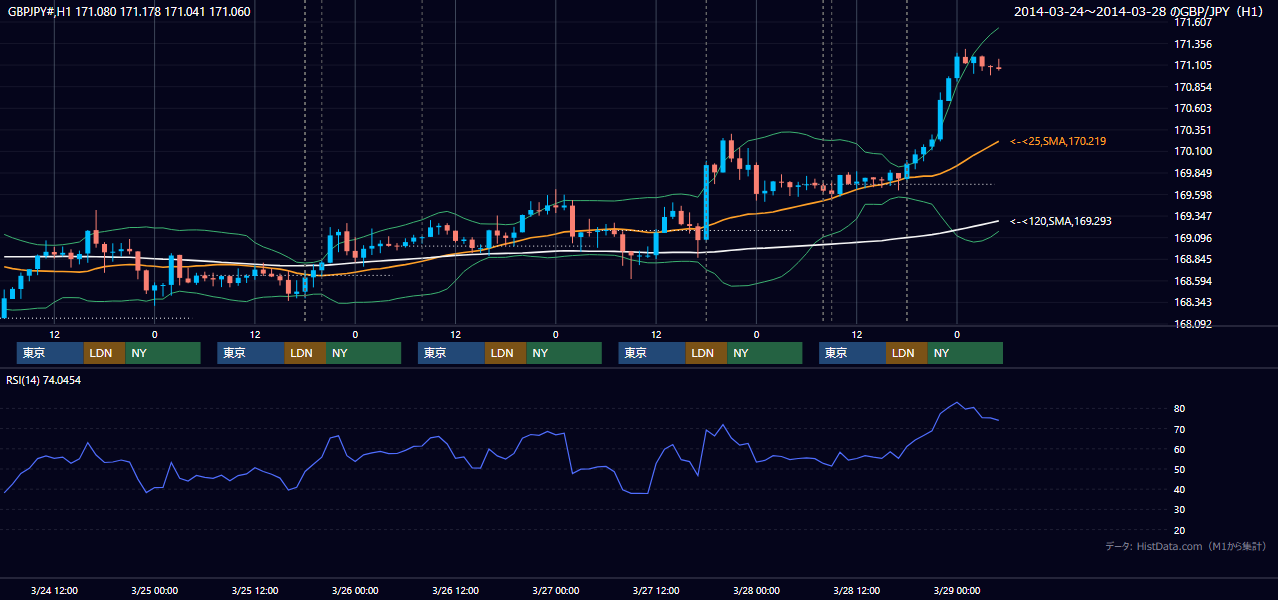Screen dimensions: 1278x600
Task: Click price axis value 168.092
Action: pyautogui.click(x=1193, y=324)
